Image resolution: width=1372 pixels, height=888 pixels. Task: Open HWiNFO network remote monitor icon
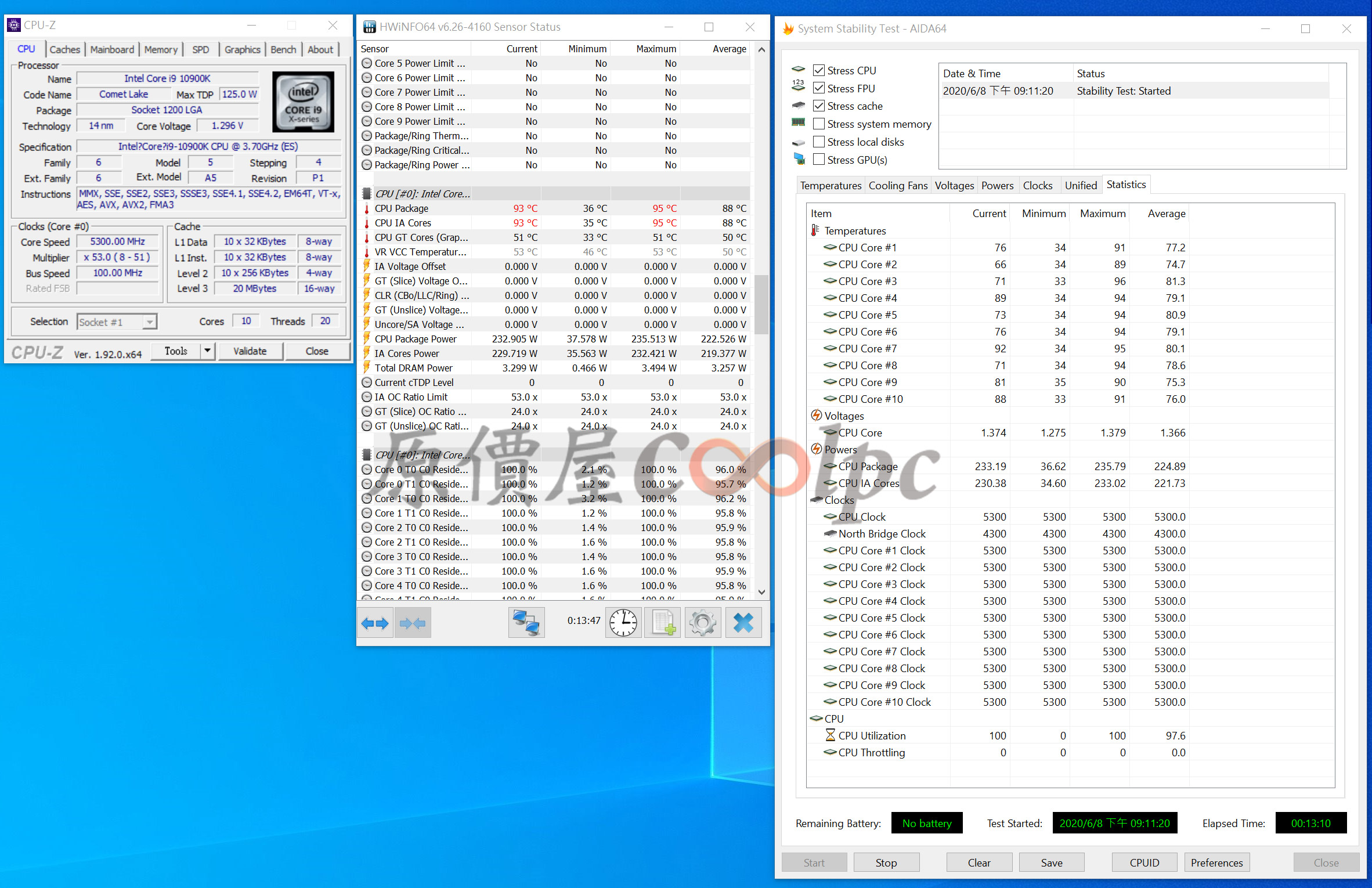(x=526, y=623)
